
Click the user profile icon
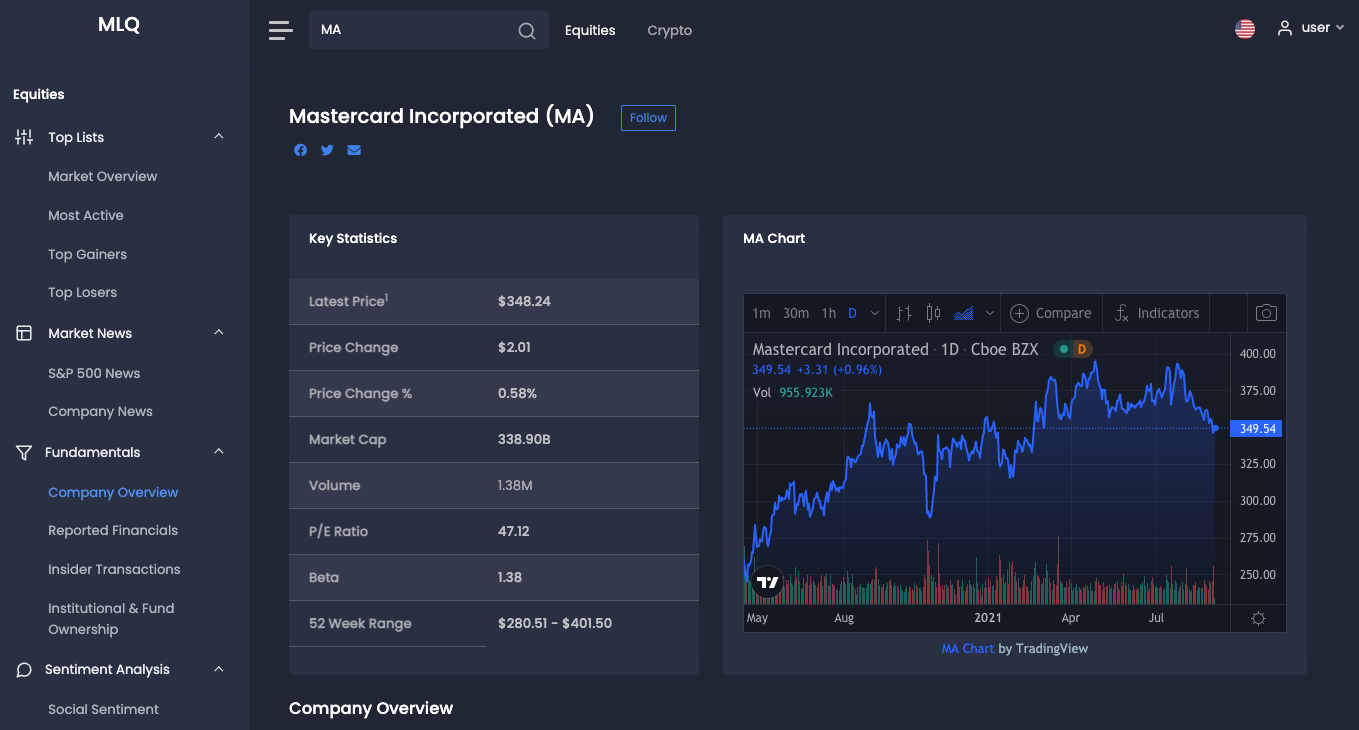click(x=1285, y=28)
